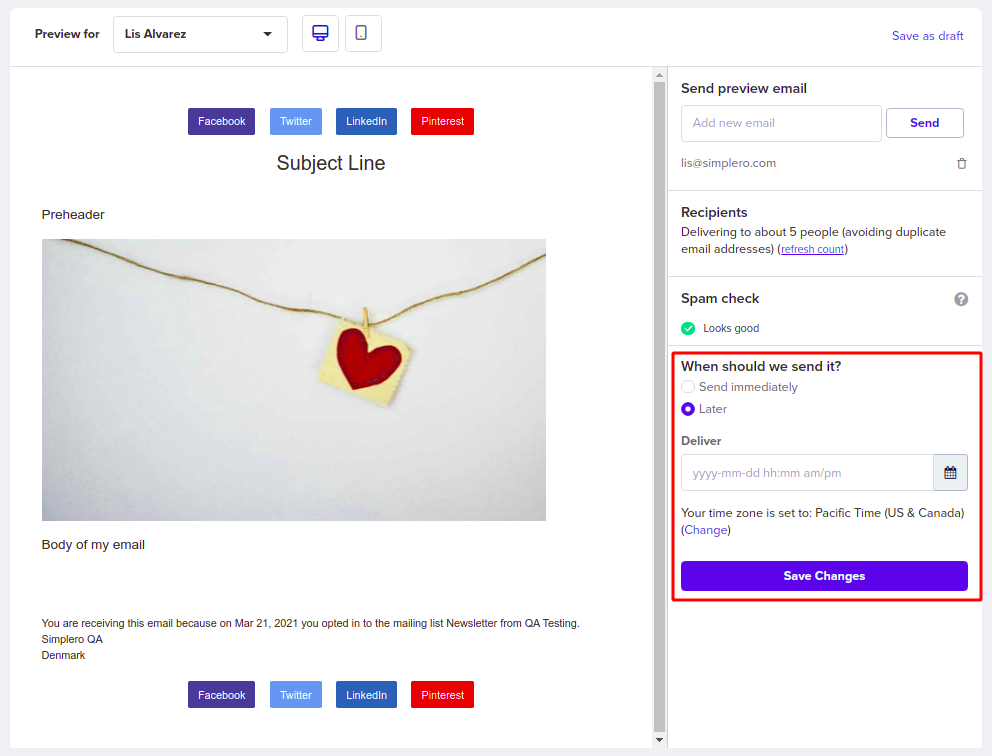Click the preview scrollbar up arrow
The width and height of the screenshot is (992, 756).
click(x=659, y=75)
